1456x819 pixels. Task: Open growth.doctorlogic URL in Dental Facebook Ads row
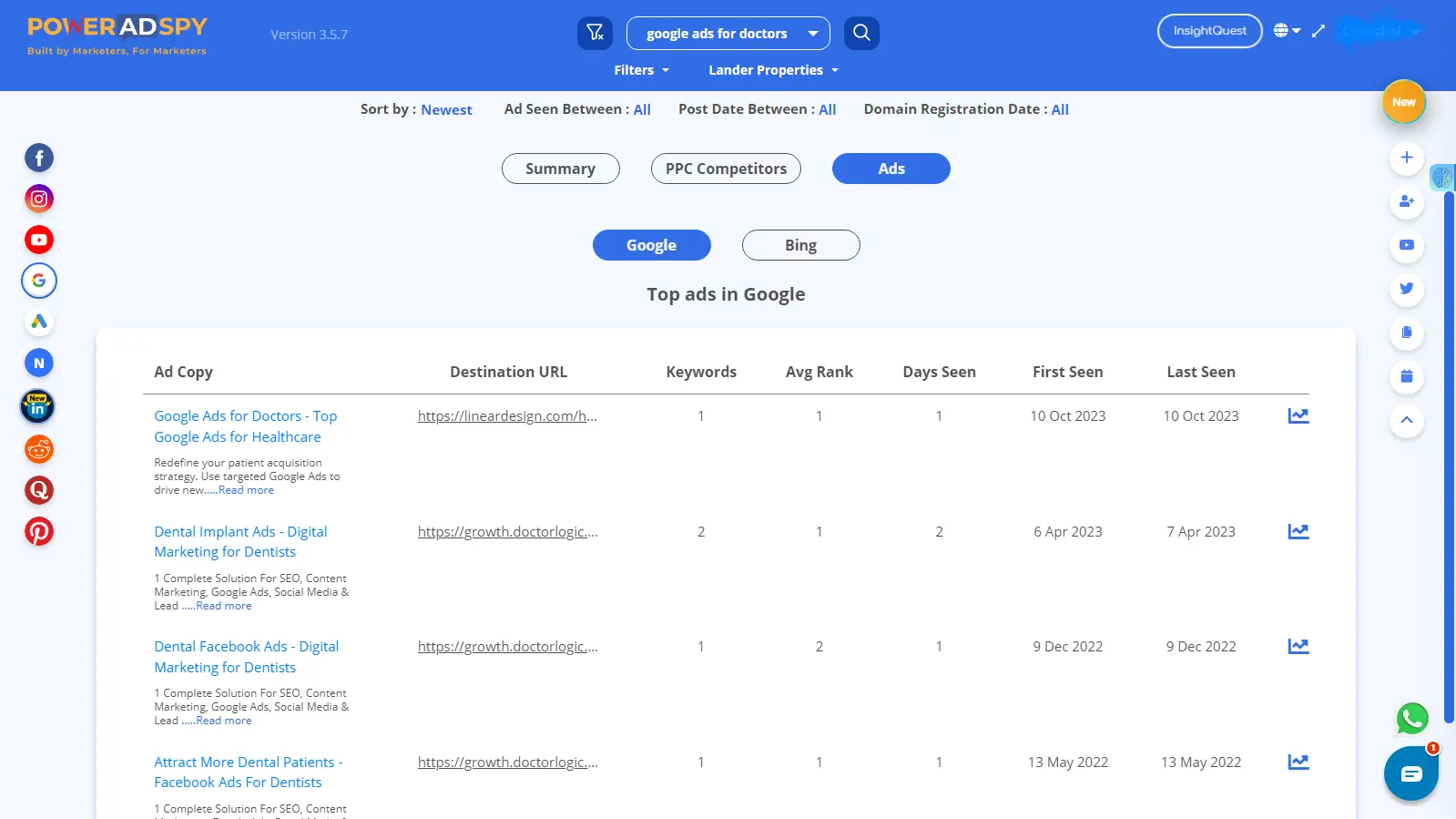pos(507,647)
